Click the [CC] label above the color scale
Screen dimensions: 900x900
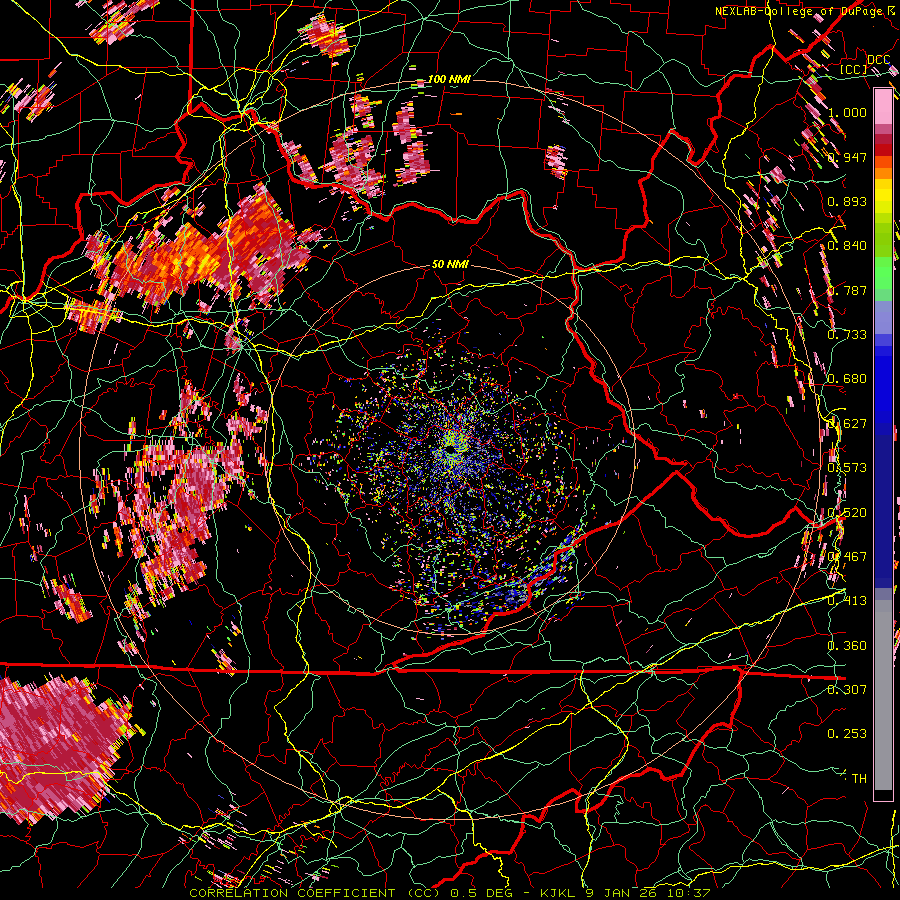(x=853, y=69)
